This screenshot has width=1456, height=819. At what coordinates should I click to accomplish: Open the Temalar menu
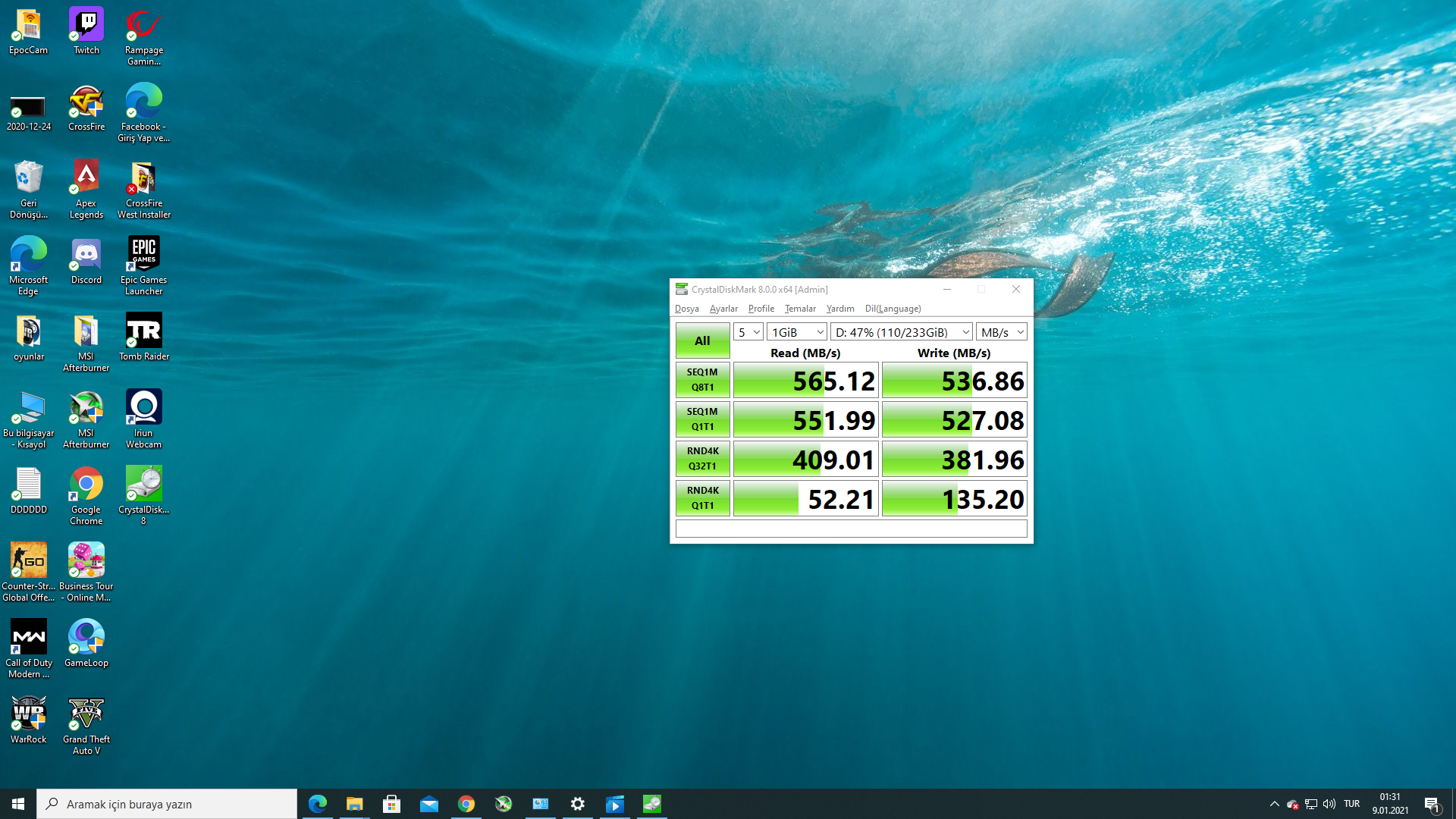click(x=799, y=309)
